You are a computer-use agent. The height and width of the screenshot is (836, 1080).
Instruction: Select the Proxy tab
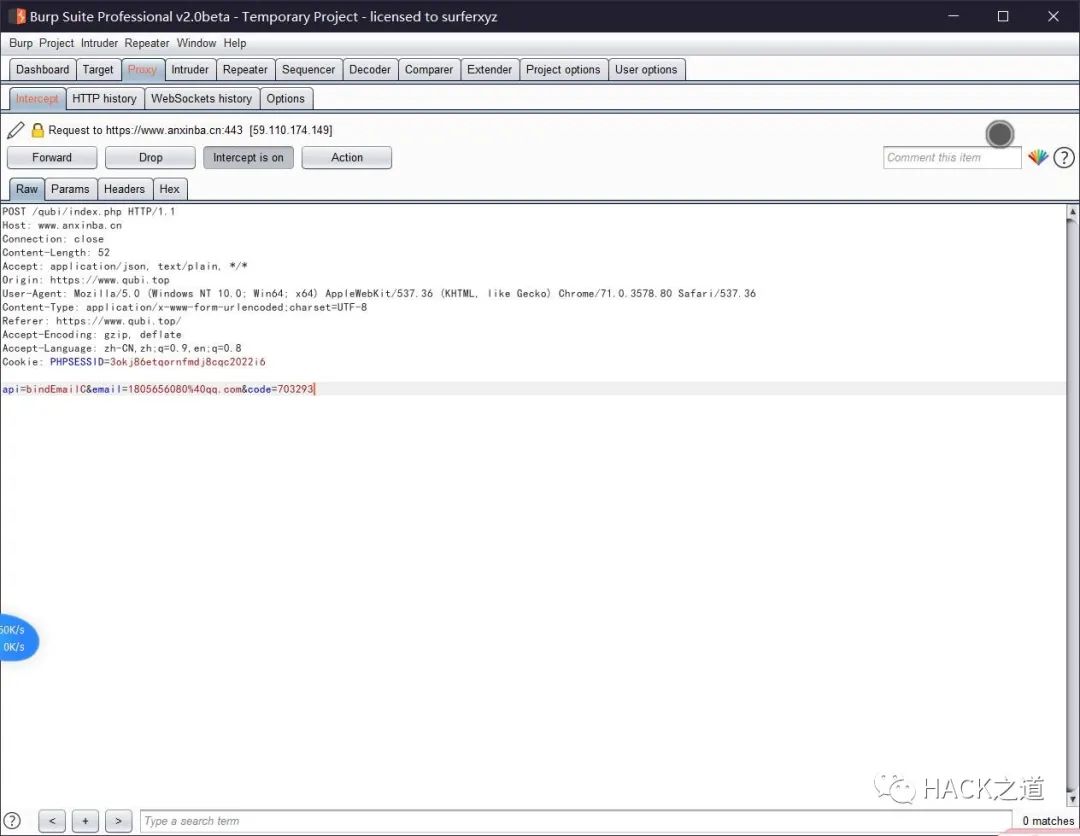click(143, 70)
